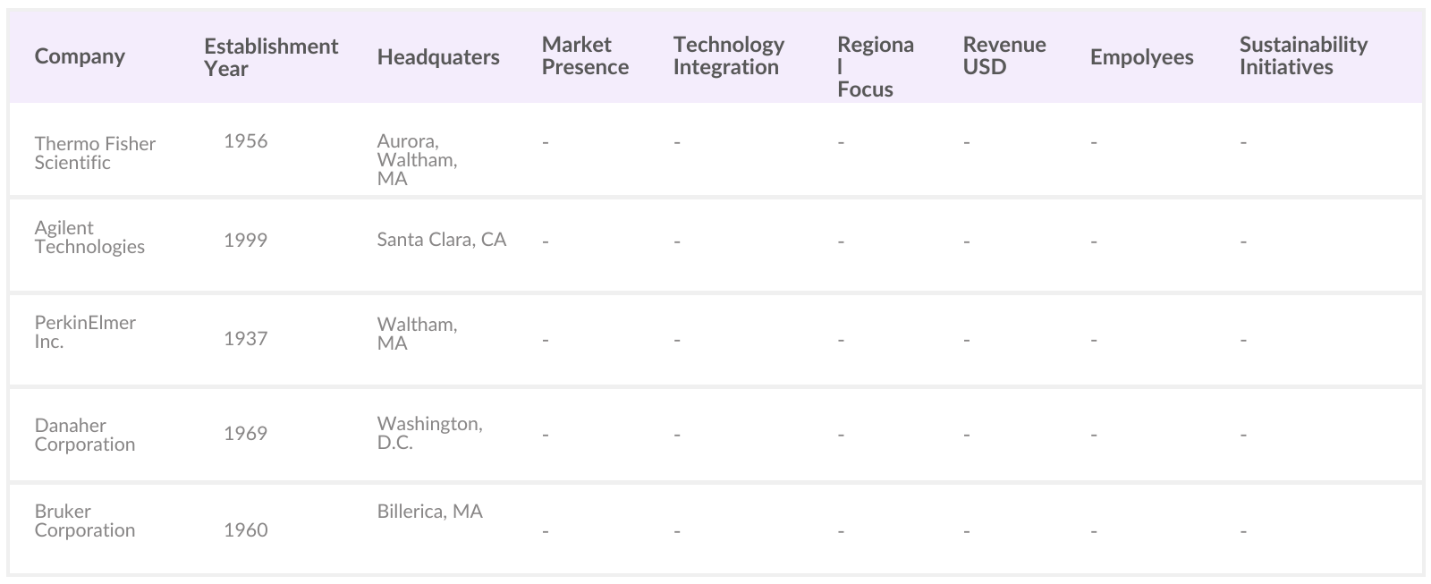
Task: Select the Danaher Corporation company cell
Action: coord(84,435)
